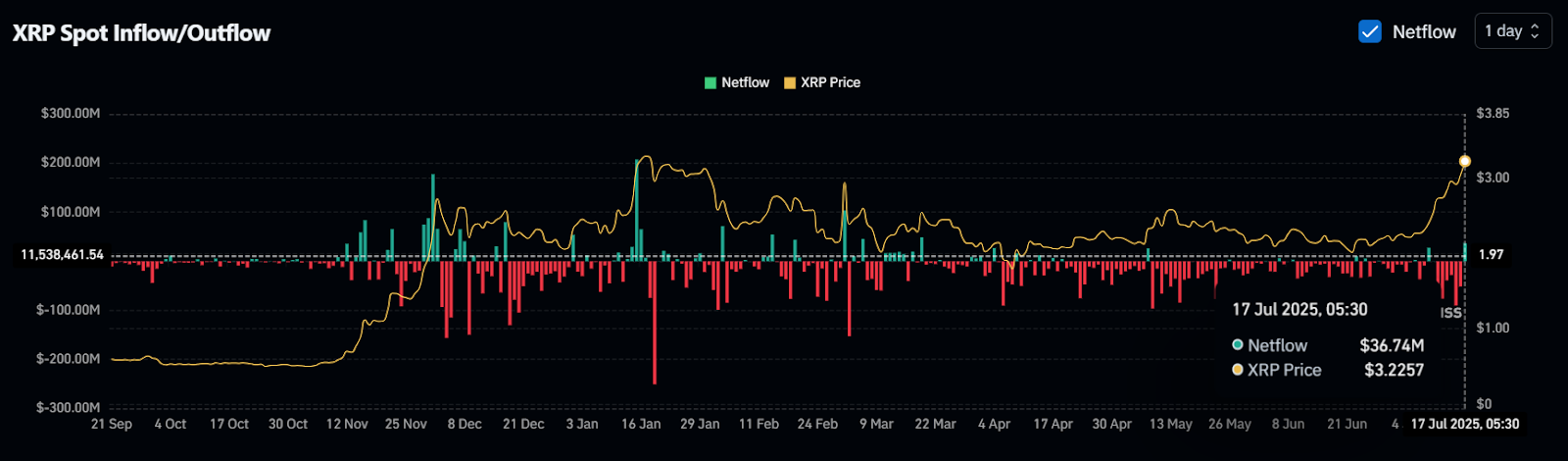Click the $200.00M y-axis label
This screenshot has height=461, width=1568.
coord(71,163)
